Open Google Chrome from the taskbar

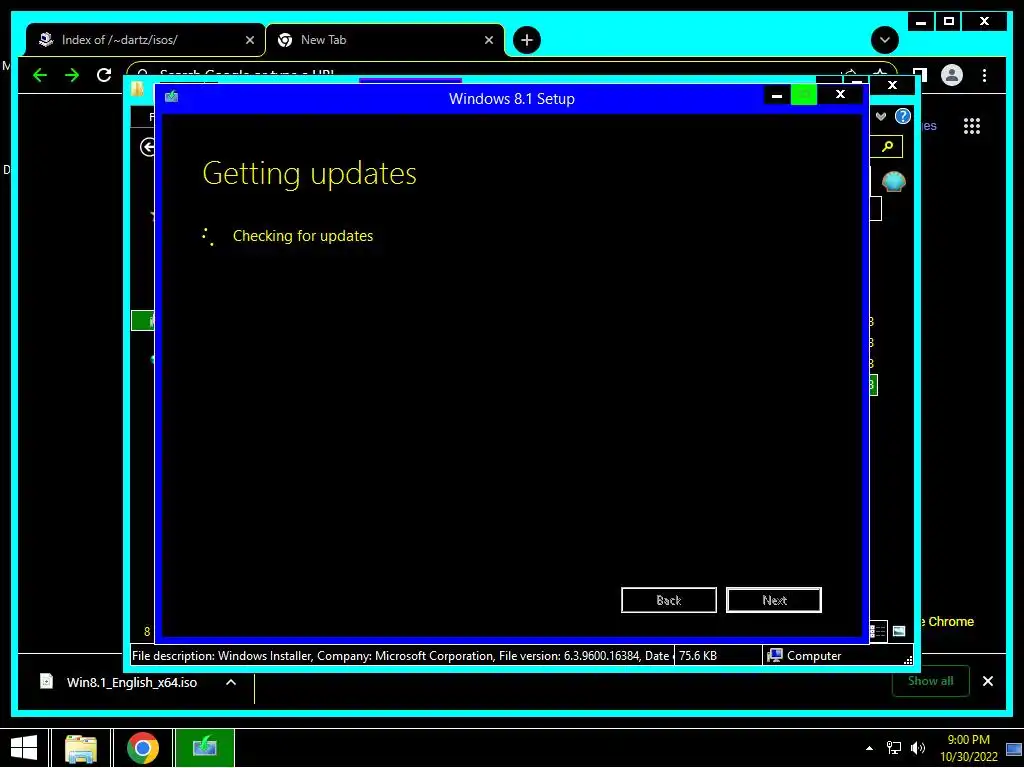click(142, 748)
